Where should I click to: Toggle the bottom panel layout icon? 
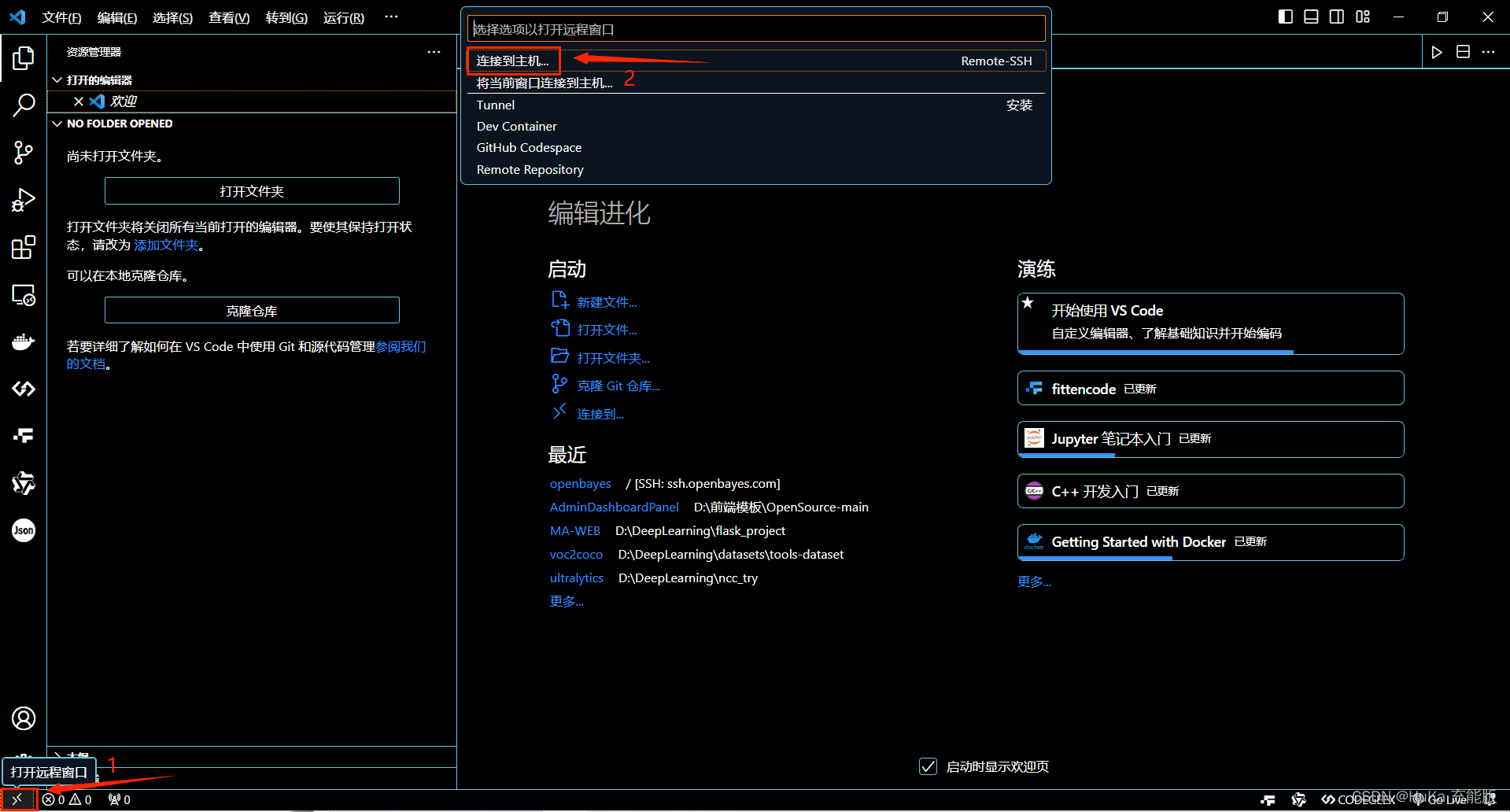pos(1311,17)
